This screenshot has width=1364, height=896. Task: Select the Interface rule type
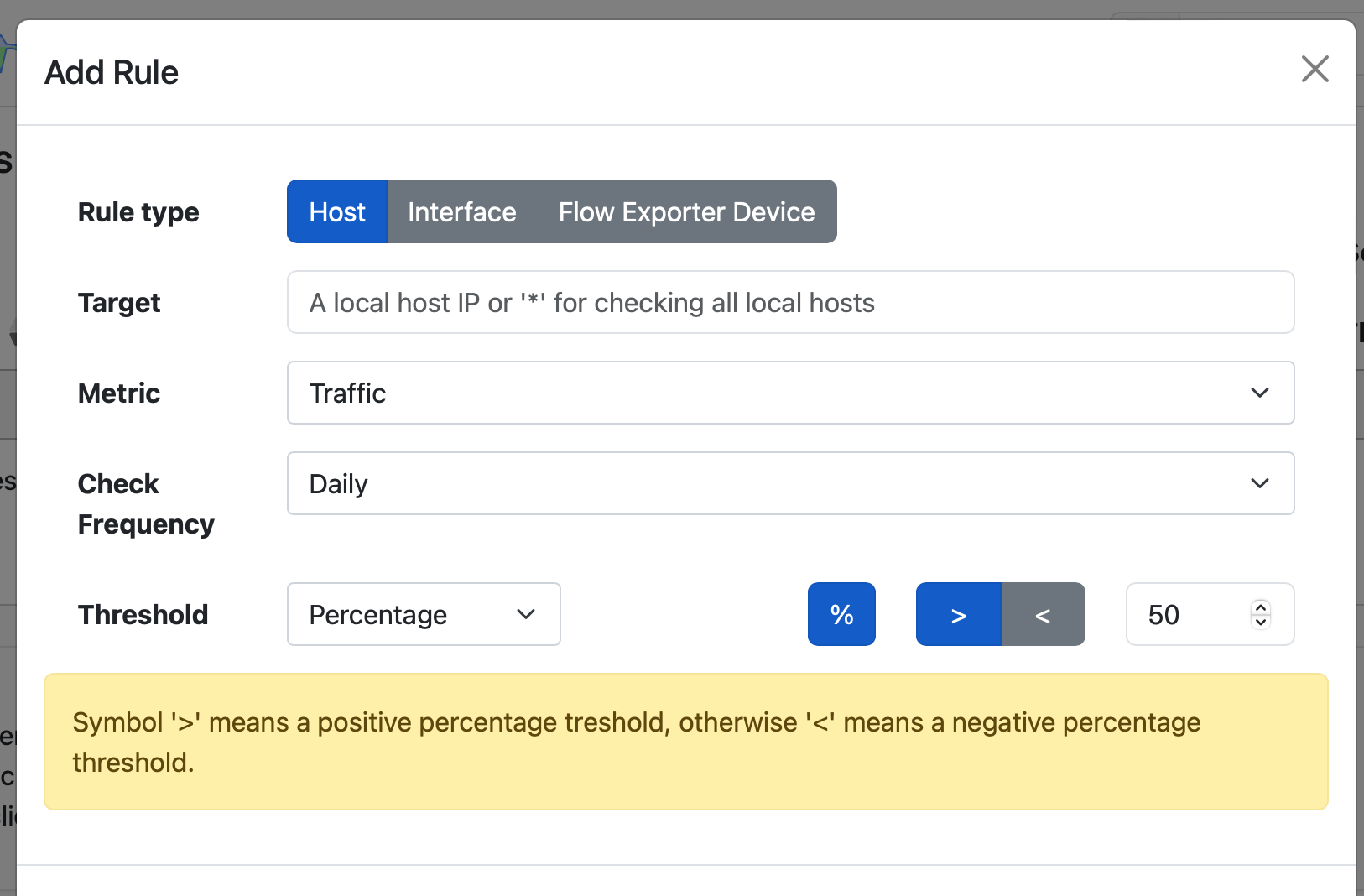coord(461,211)
